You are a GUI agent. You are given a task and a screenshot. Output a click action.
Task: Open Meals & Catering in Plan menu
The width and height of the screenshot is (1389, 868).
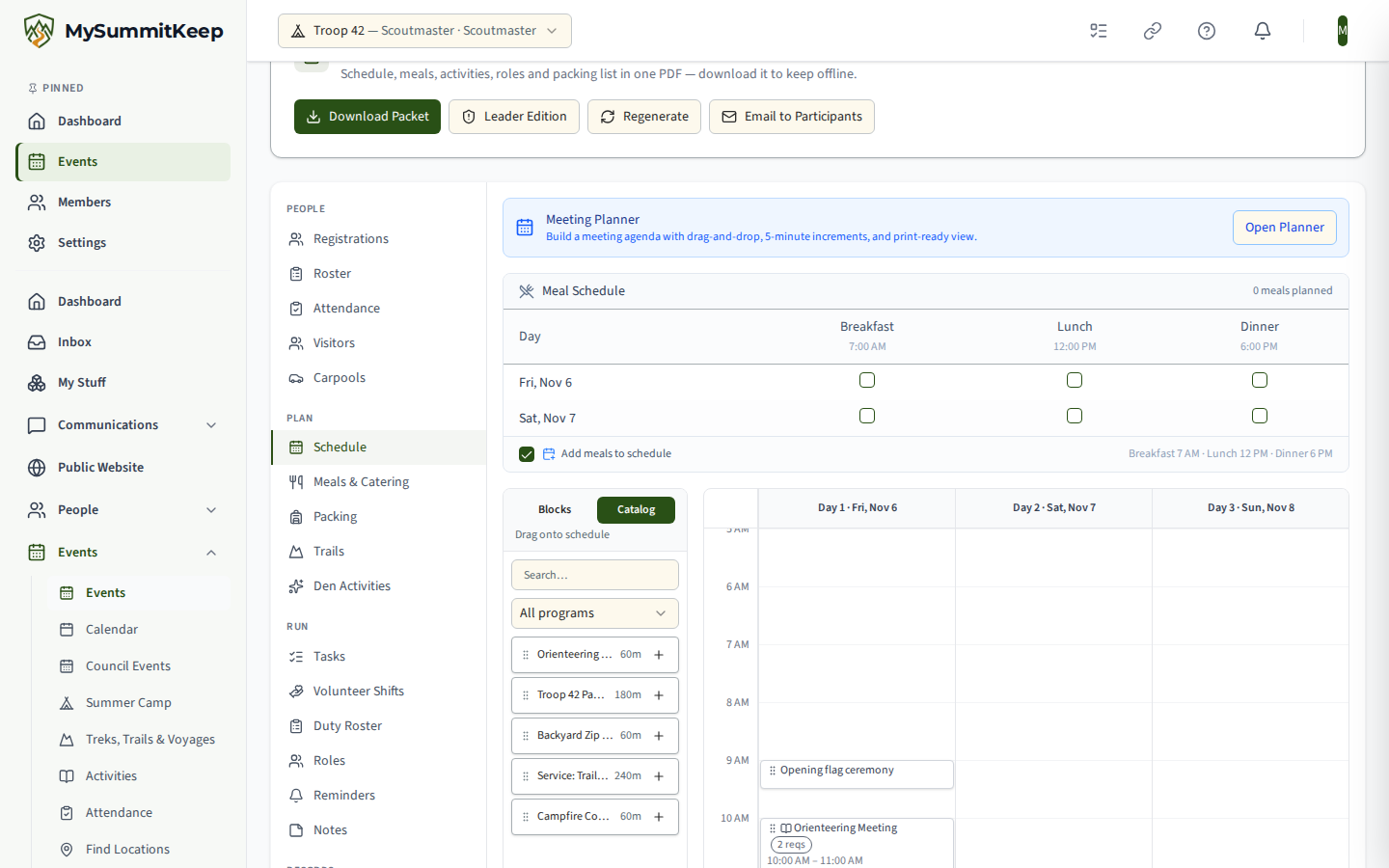click(378, 482)
